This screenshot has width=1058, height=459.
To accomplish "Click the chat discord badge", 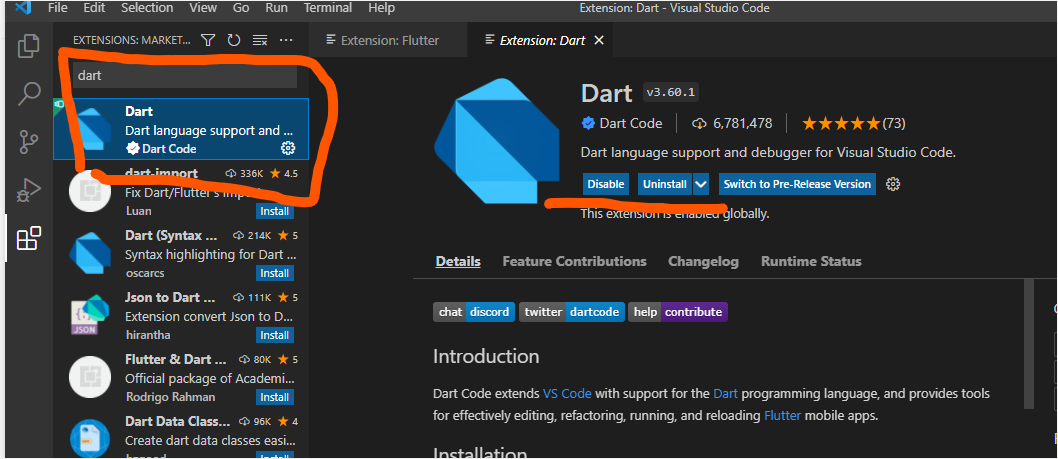I will [x=474, y=312].
